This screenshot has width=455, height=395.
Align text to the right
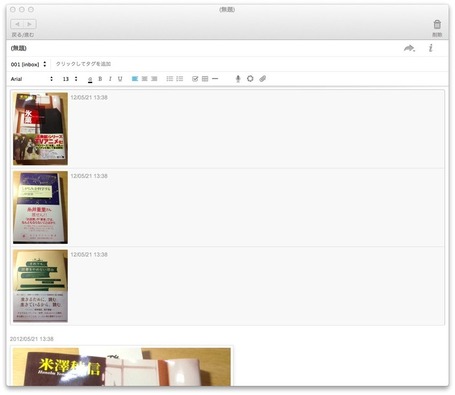(x=154, y=79)
